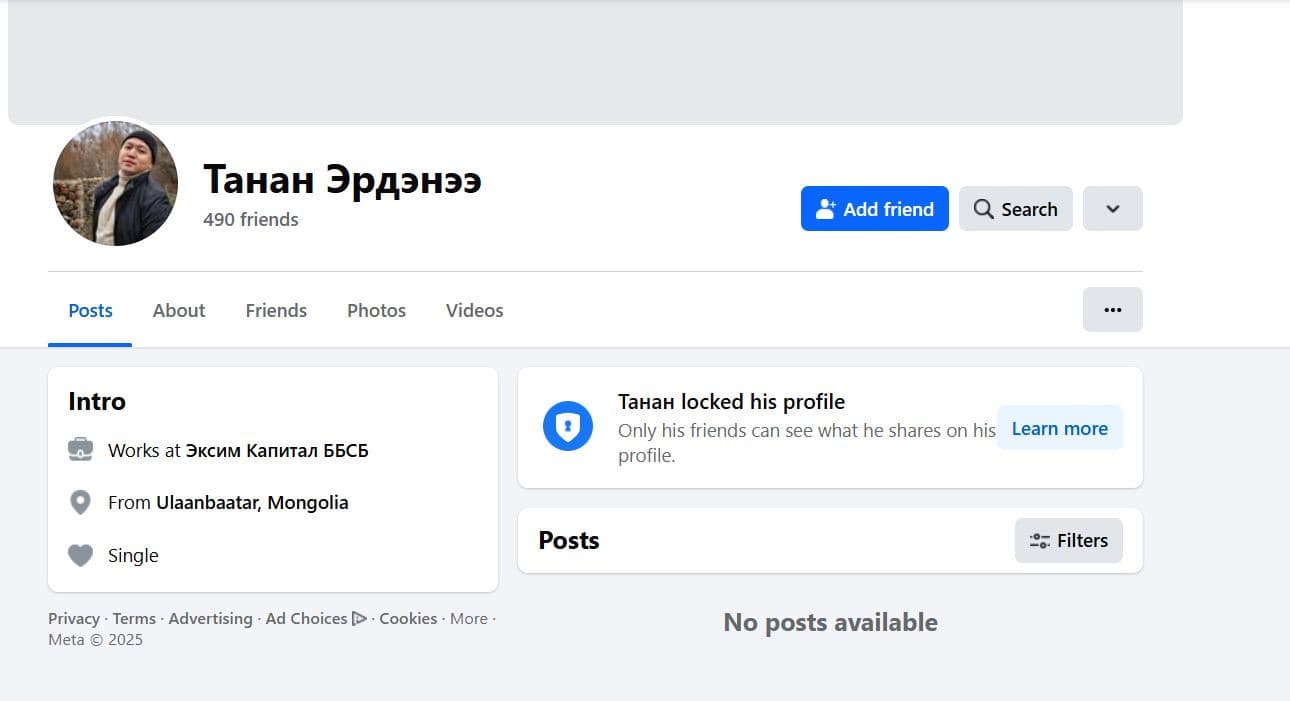Viewport: 1290px width, 701px height.
Task: Click the Privacy footer link
Action: (74, 618)
